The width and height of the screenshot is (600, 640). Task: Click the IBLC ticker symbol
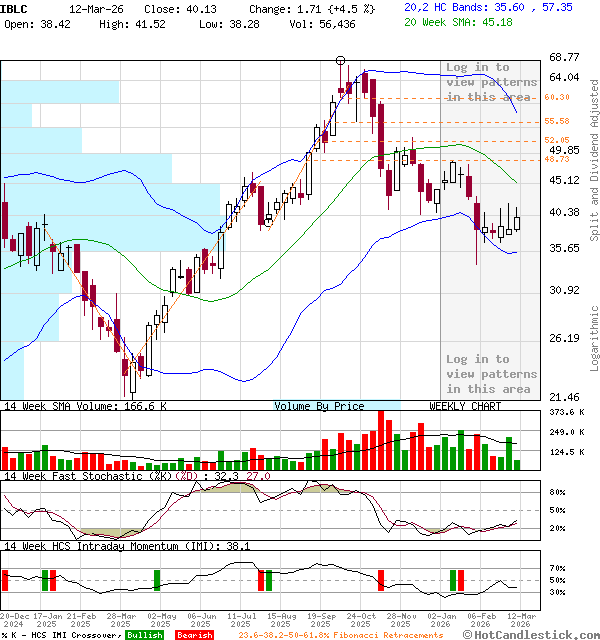(15, 7)
